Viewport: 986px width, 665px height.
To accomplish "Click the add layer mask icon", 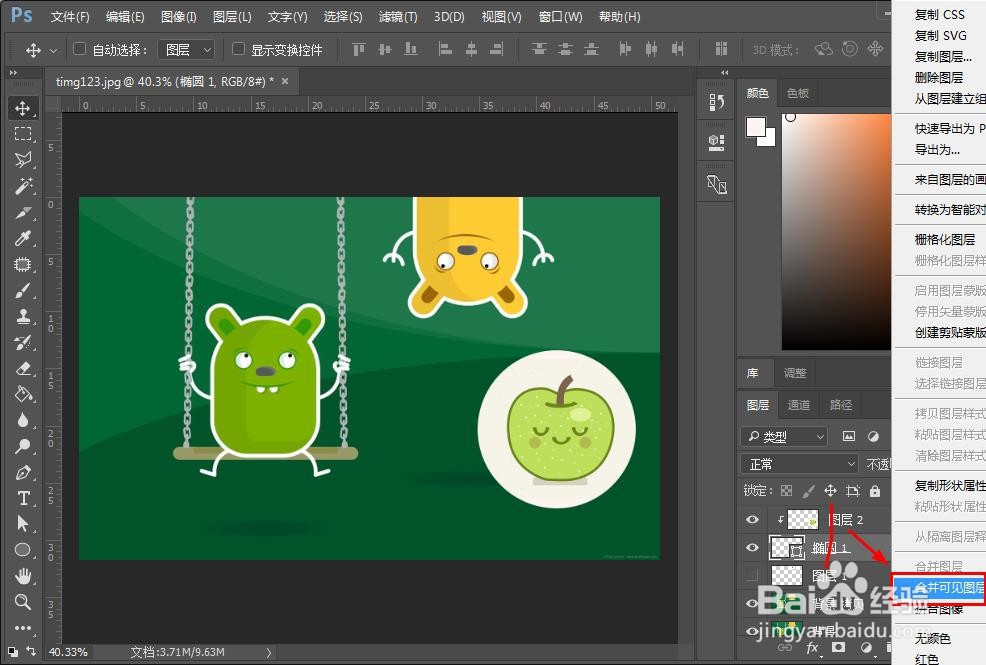I will coord(838,647).
